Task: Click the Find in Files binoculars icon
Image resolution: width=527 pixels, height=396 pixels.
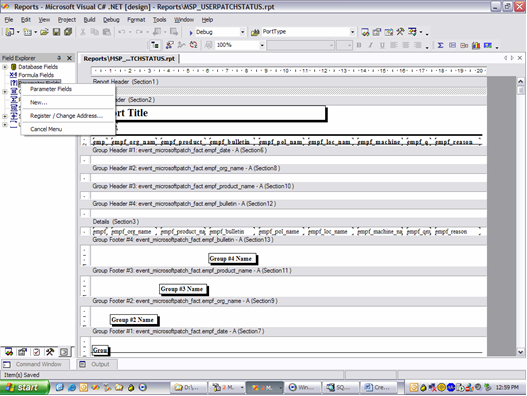Action: (255, 32)
